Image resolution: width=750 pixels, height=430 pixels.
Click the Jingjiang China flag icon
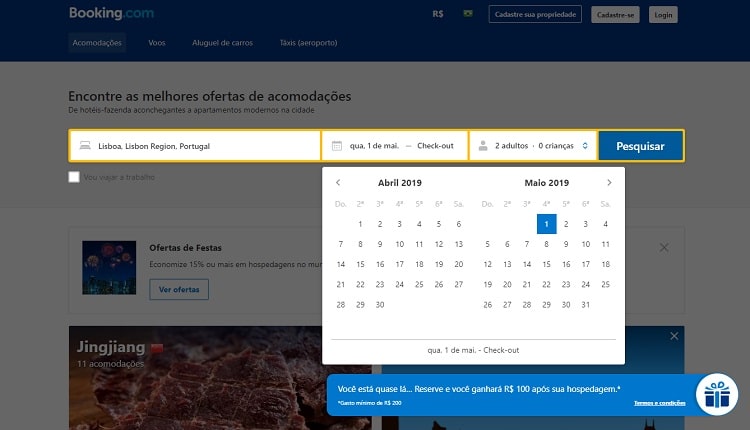click(157, 348)
